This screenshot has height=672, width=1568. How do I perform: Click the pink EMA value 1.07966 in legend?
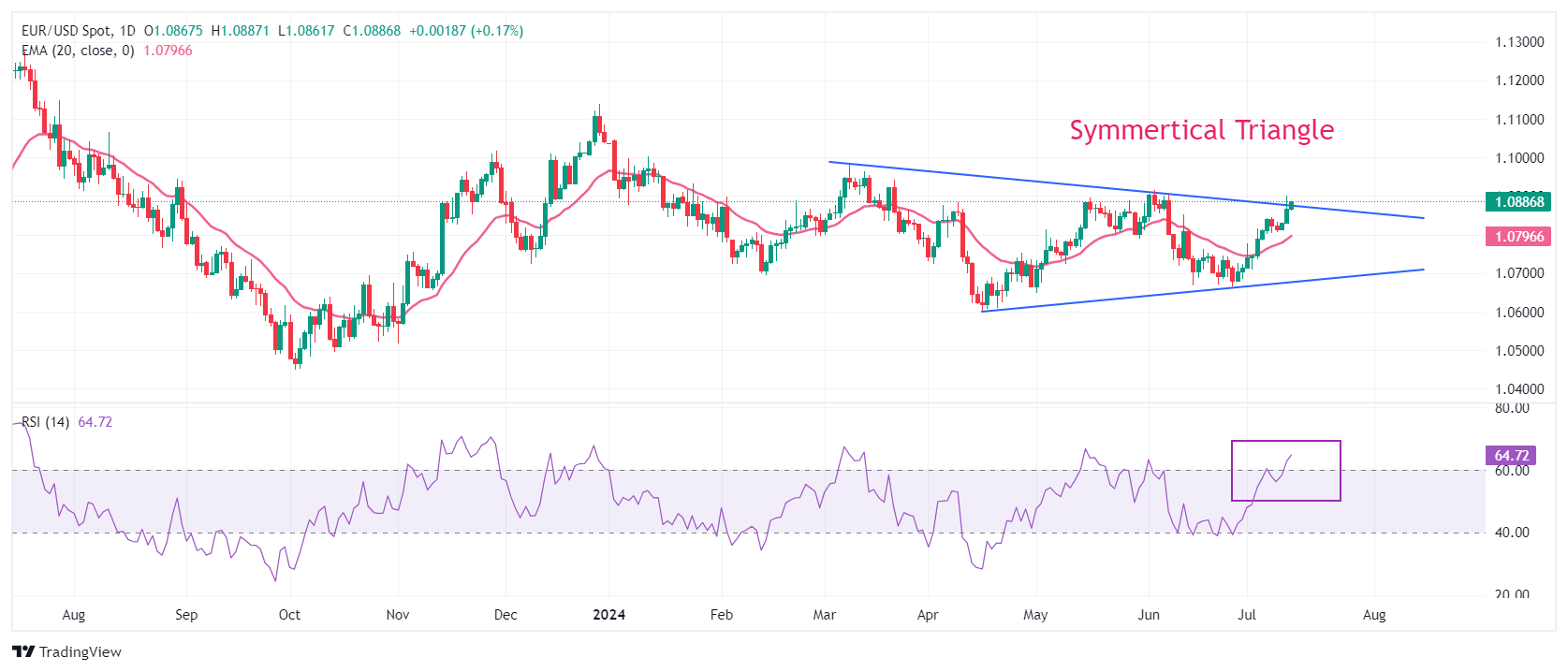[x=168, y=51]
